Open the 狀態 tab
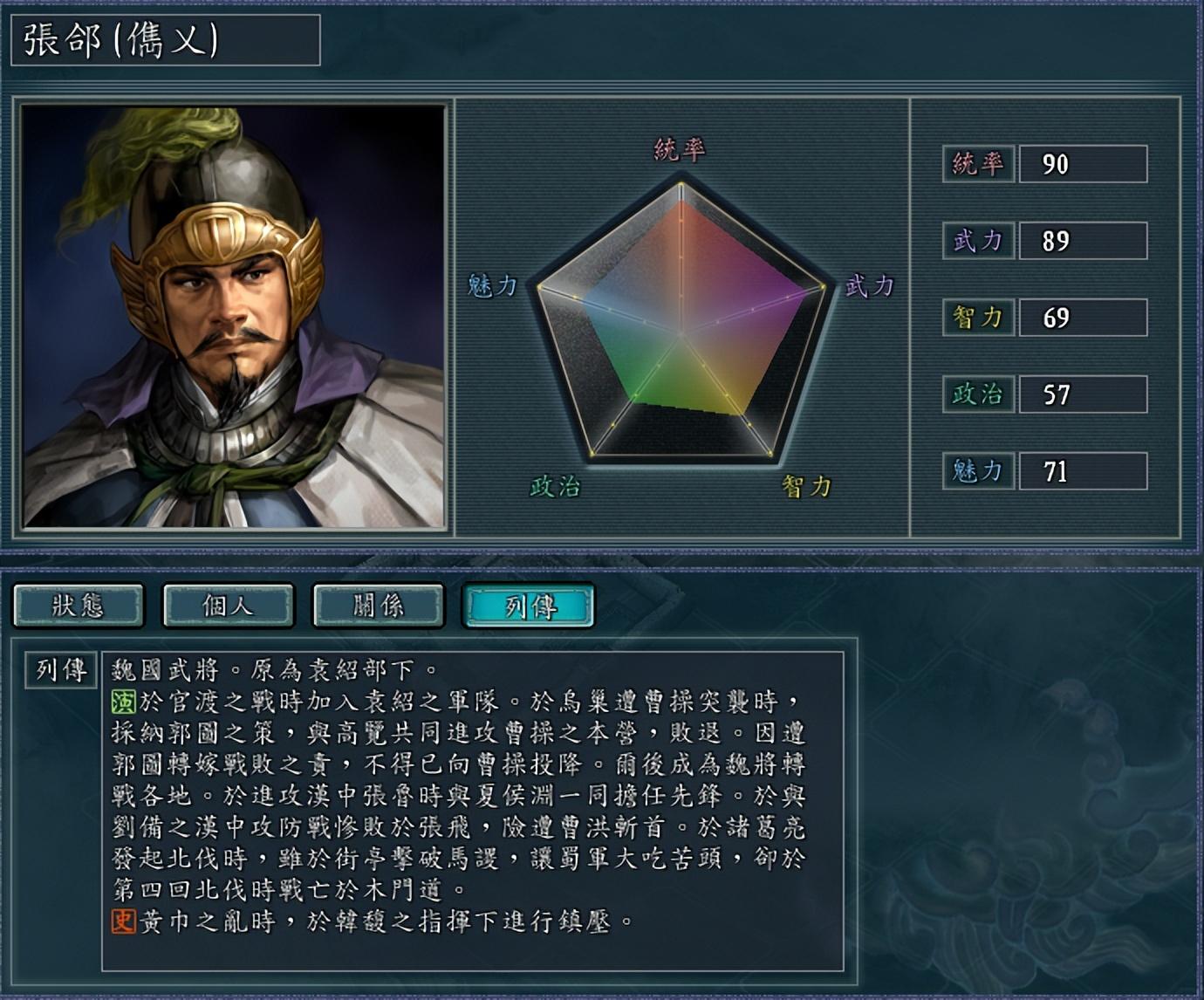1204x1000 pixels. (x=79, y=605)
